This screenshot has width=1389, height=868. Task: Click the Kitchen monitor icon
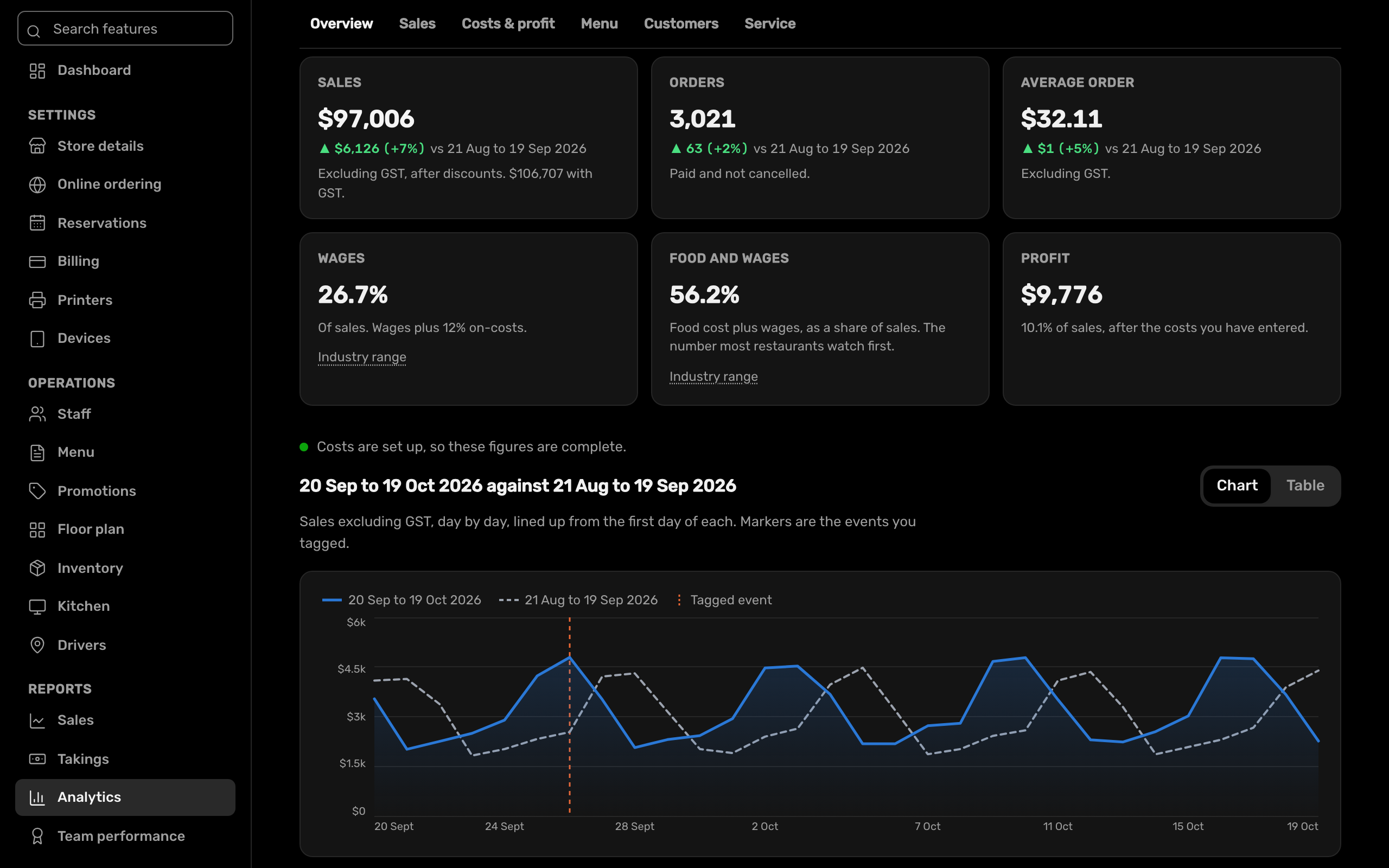pos(37,606)
